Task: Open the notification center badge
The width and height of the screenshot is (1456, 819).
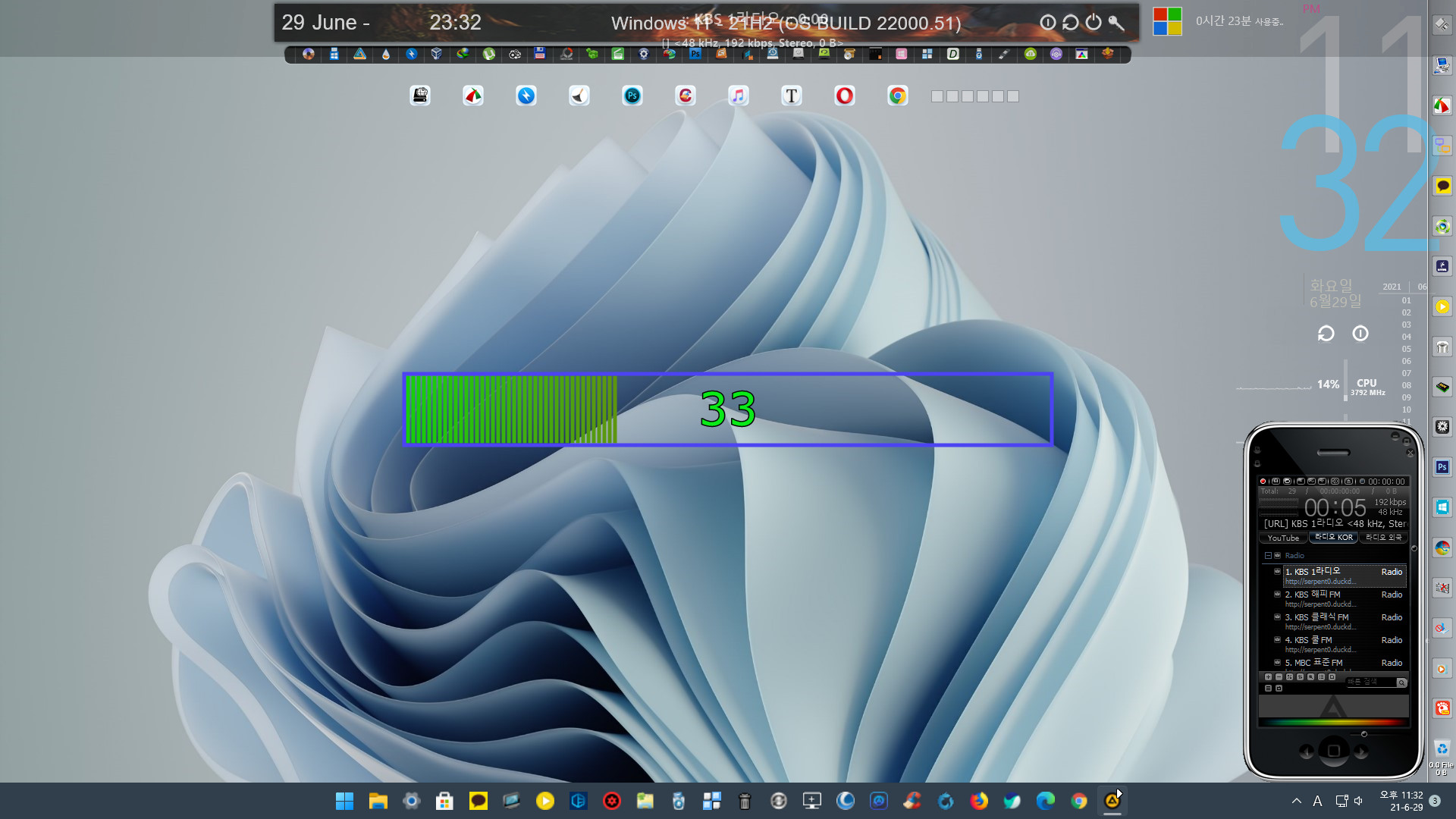Action: 1435,801
